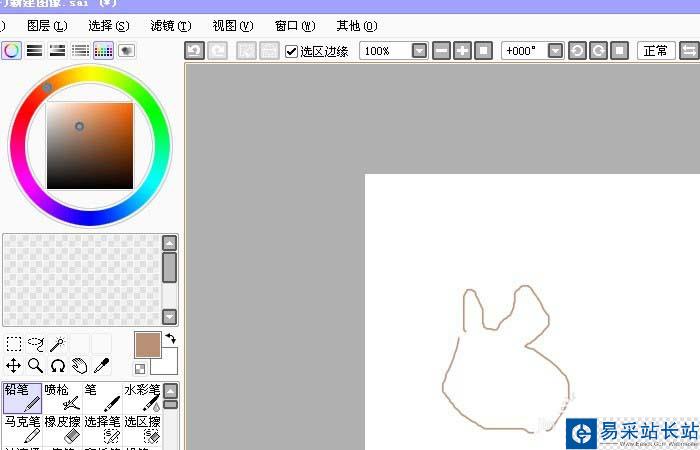
Task: Click the zoom out minus button
Action: coord(442,51)
